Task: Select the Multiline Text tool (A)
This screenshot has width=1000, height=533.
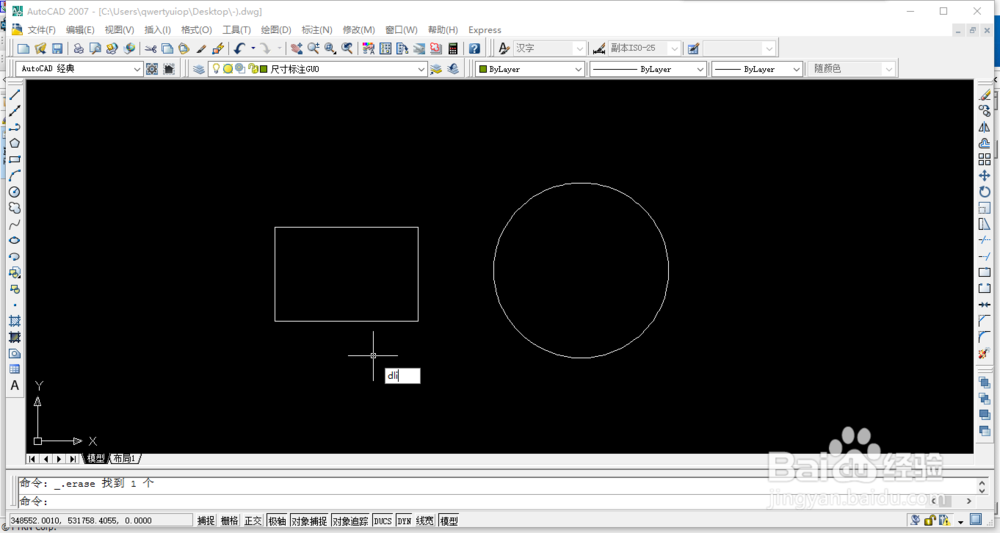Action: click(x=15, y=386)
